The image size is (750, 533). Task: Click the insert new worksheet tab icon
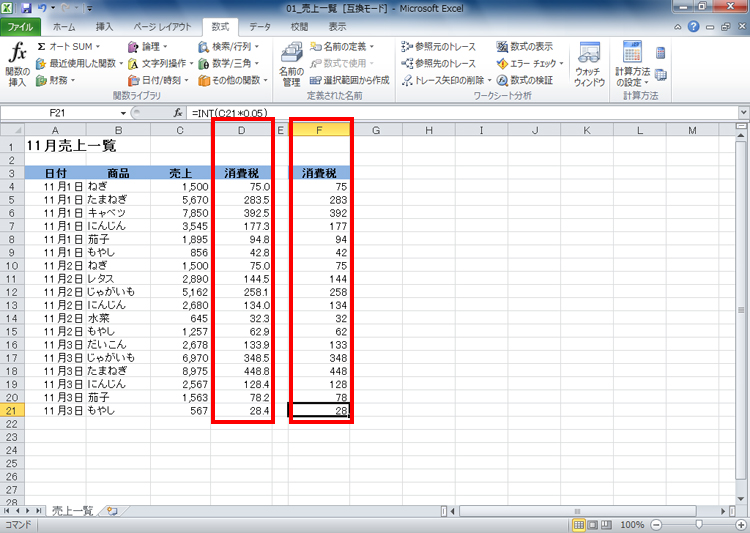click(112, 511)
